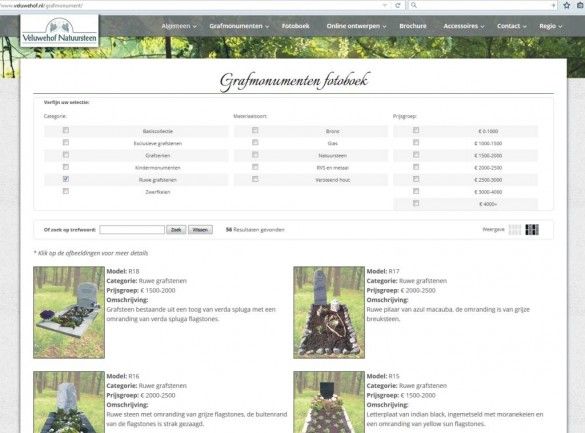
Task: Check the € 3000-4000 price checkbox
Action: 416,191
